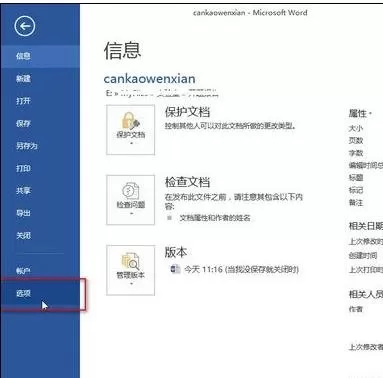Click the 标记 property label
The width and height of the screenshot is (383, 378).
tap(356, 190)
